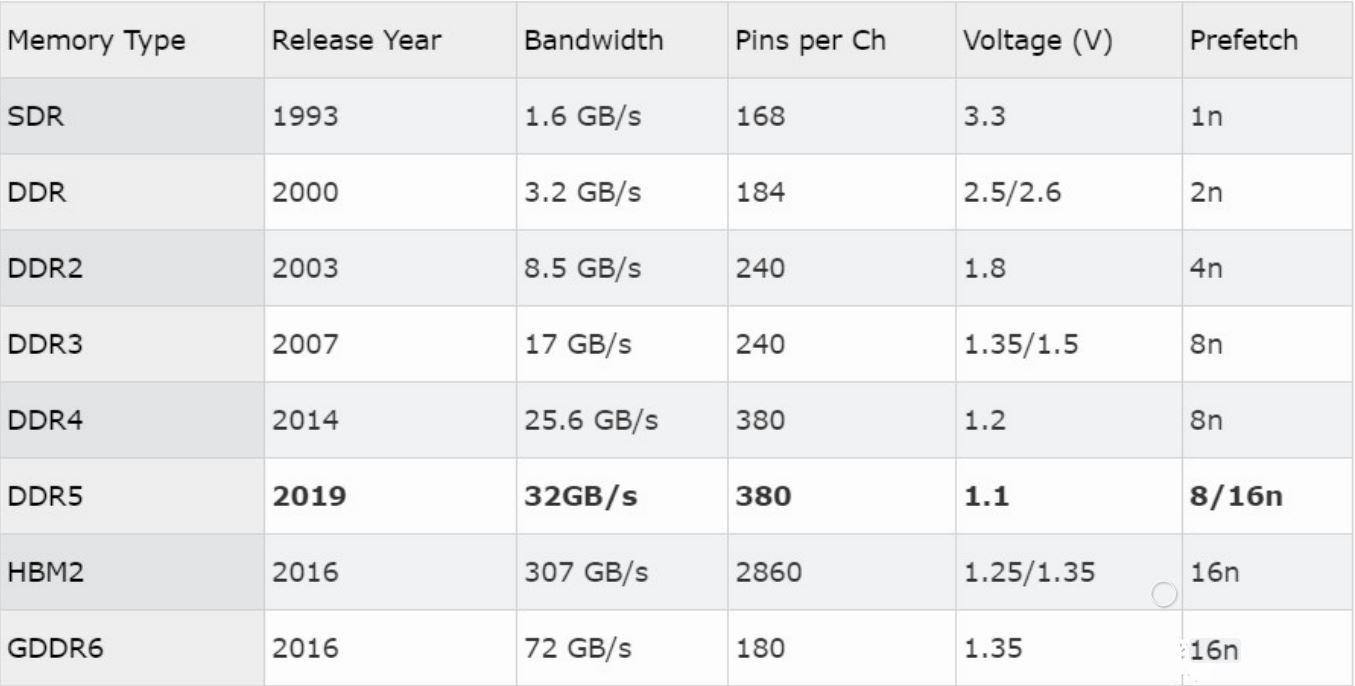Click the Pins per Ch header
The width and height of the screenshot is (1355, 686).
point(811,41)
